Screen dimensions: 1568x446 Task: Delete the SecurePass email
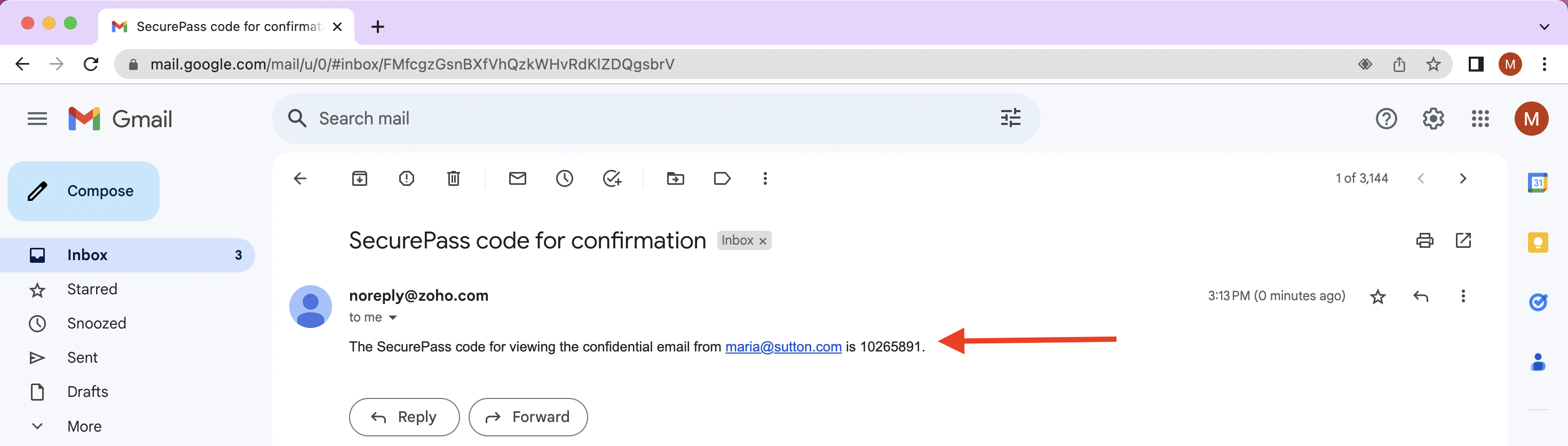pos(454,178)
